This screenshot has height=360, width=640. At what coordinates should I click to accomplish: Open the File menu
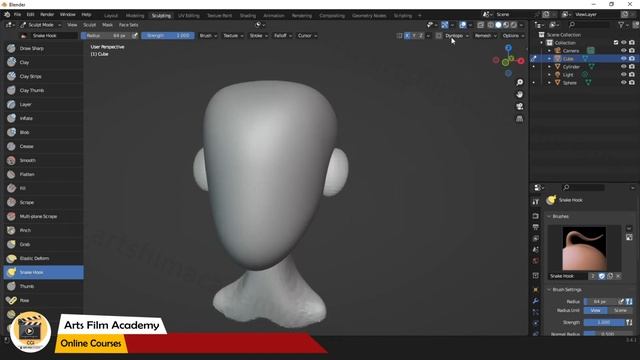17,15
